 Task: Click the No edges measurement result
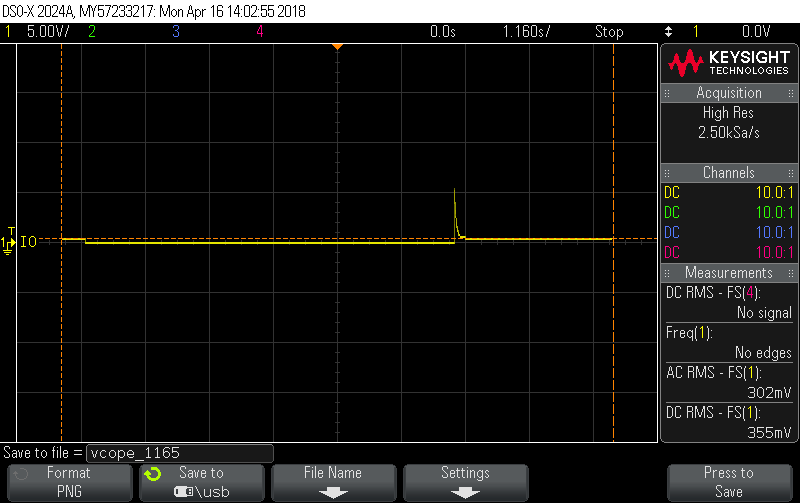[x=763, y=353]
